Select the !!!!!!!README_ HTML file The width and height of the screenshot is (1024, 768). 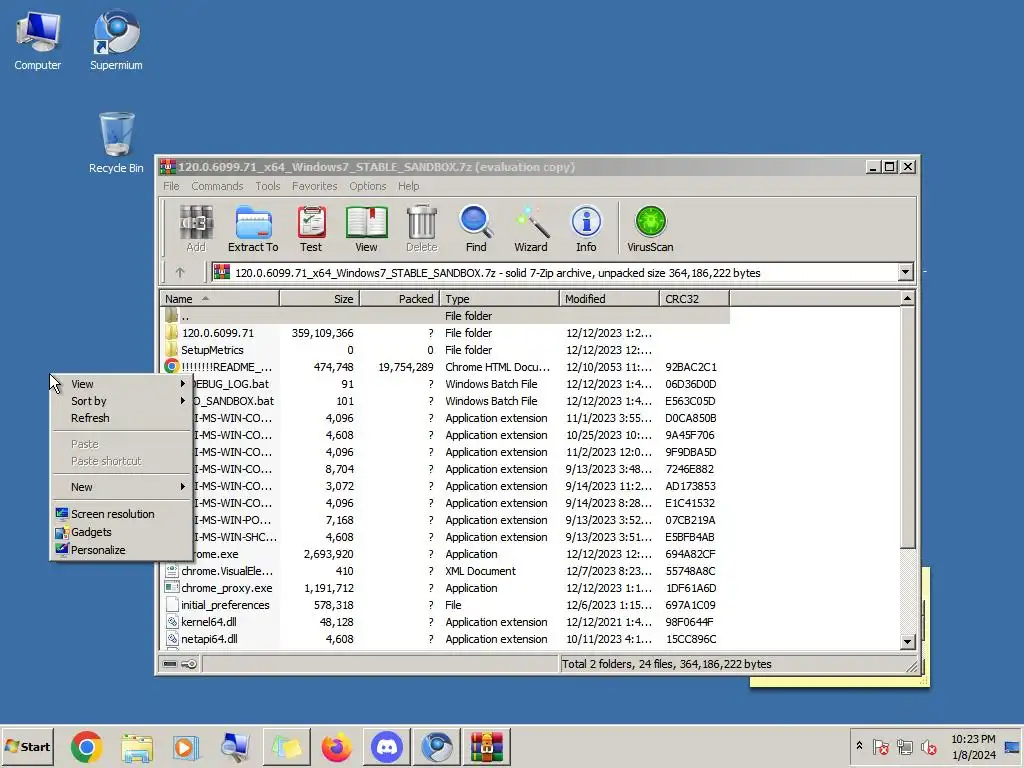coord(444,367)
